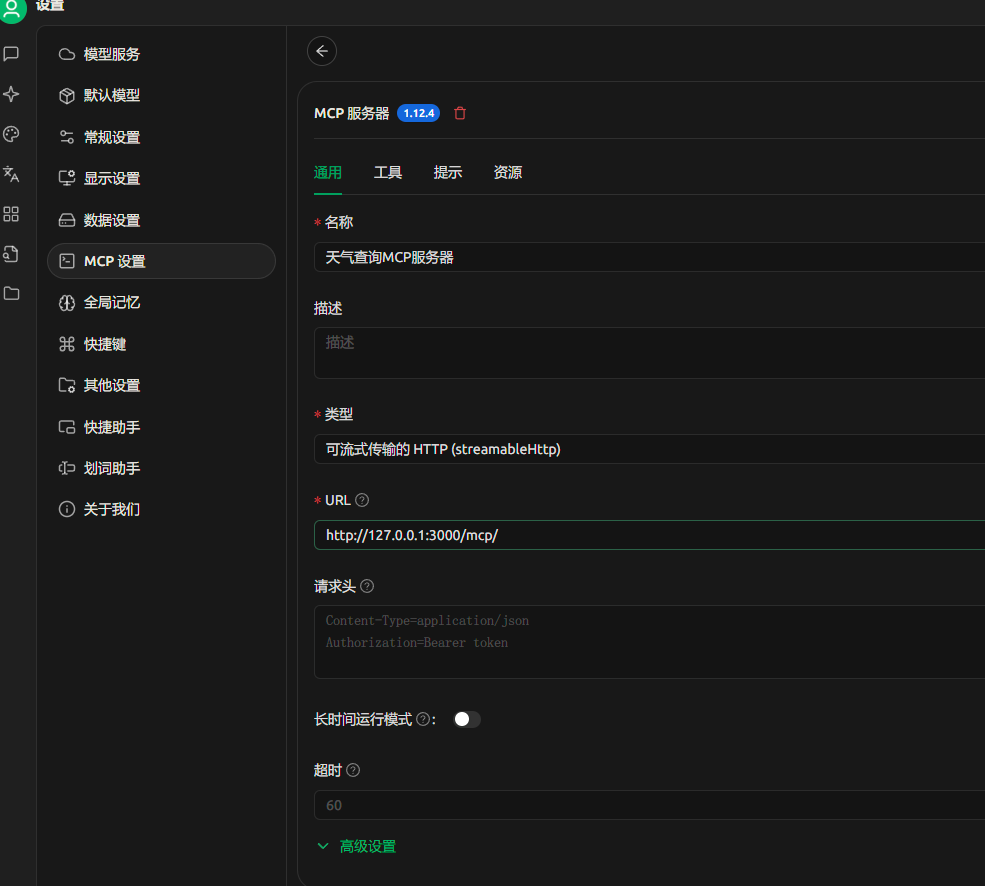Open 常规设置 page
The height and width of the screenshot is (886, 985).
click(x=161, y=137)
